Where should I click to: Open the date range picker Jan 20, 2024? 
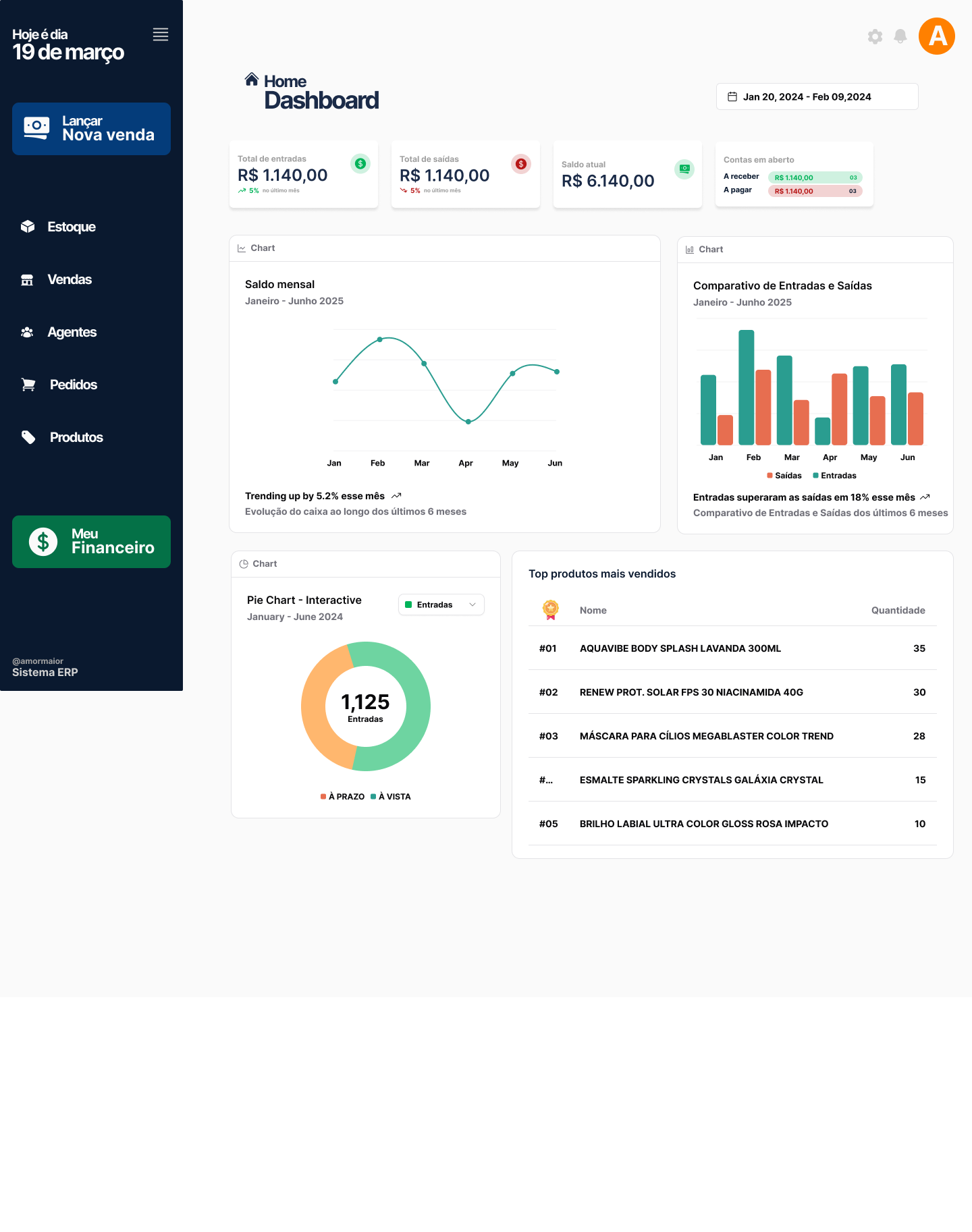pyautogui.click(x=817, y=96)
